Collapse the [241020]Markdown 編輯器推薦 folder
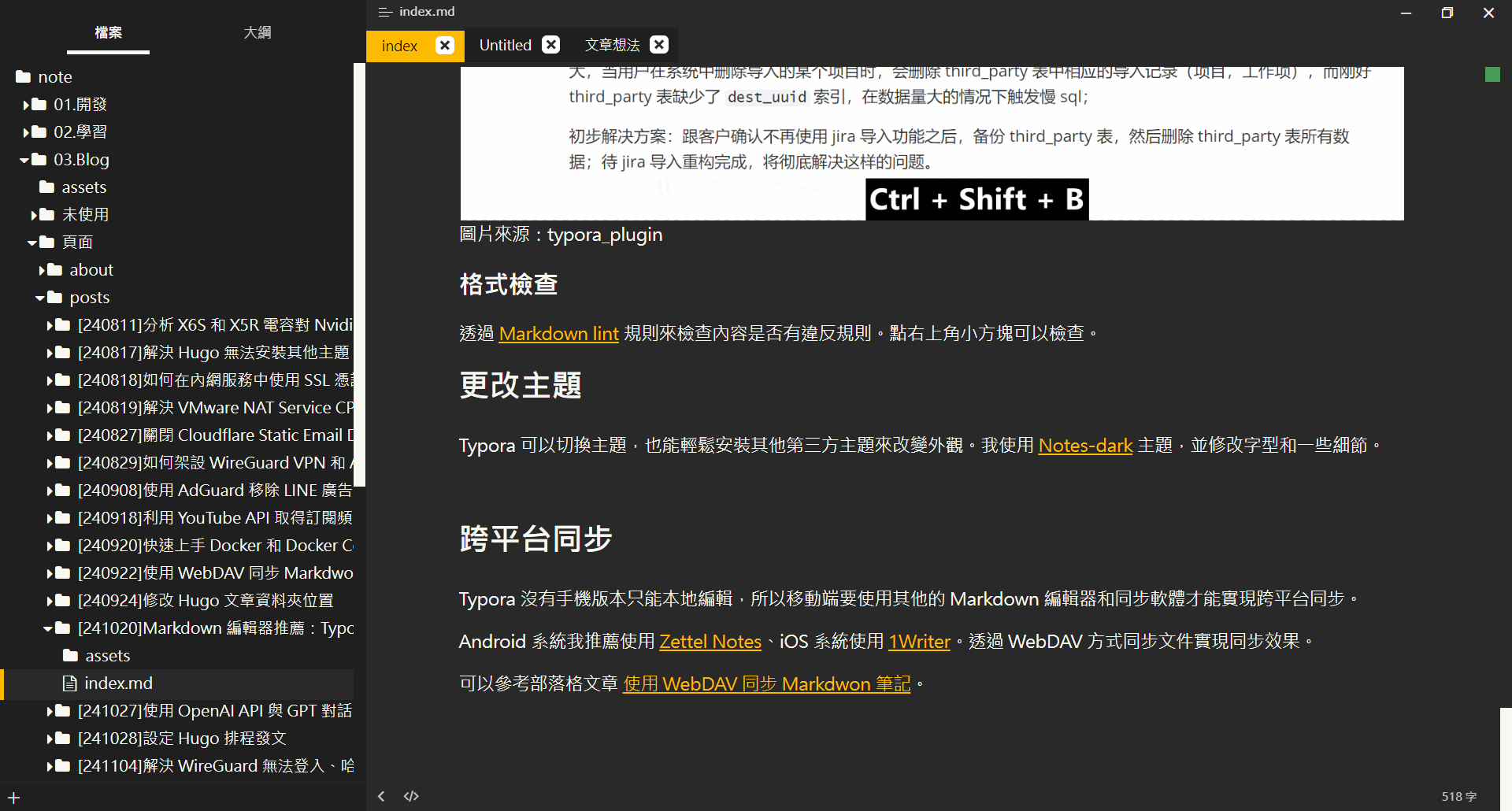The image size is (1512, 811). (48, 628)
